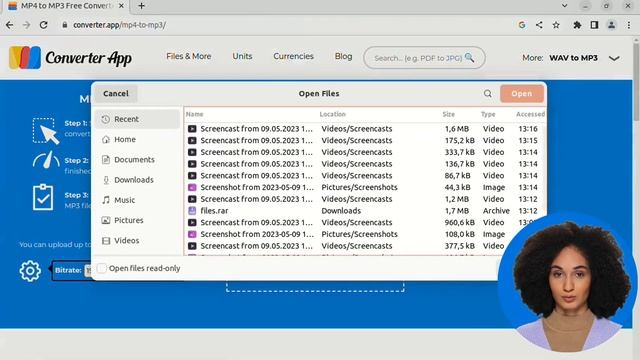Click the Step 3 clipboard check icon

(x=43, y=197)
